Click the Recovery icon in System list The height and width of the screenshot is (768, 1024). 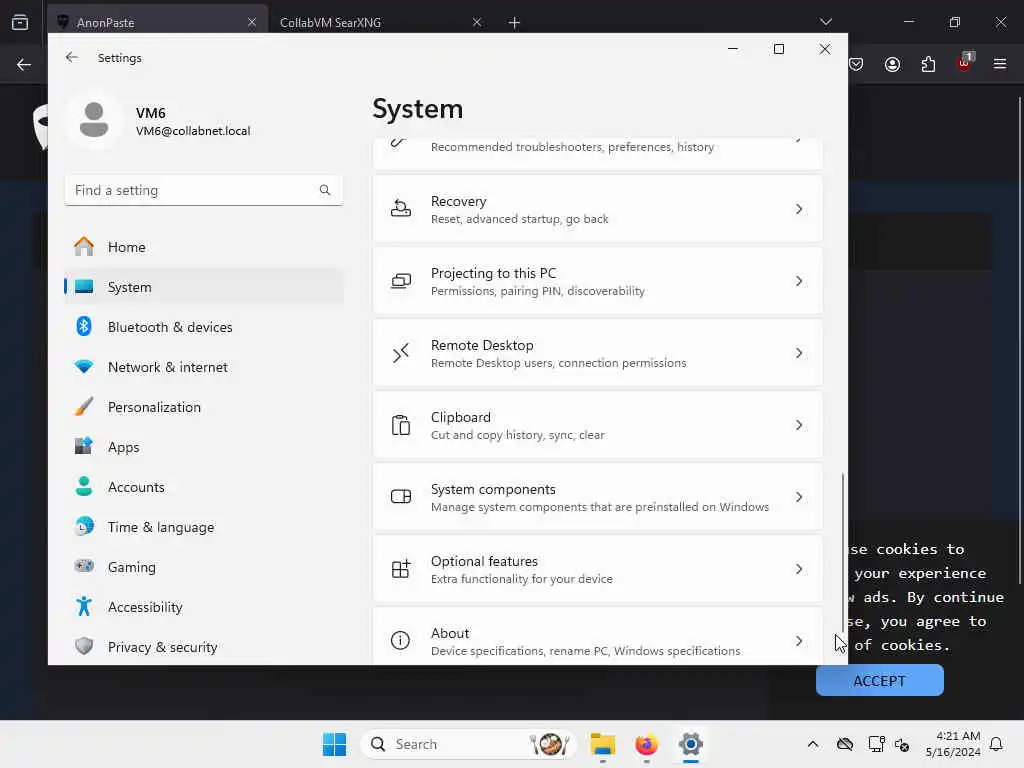click(400, 209)
